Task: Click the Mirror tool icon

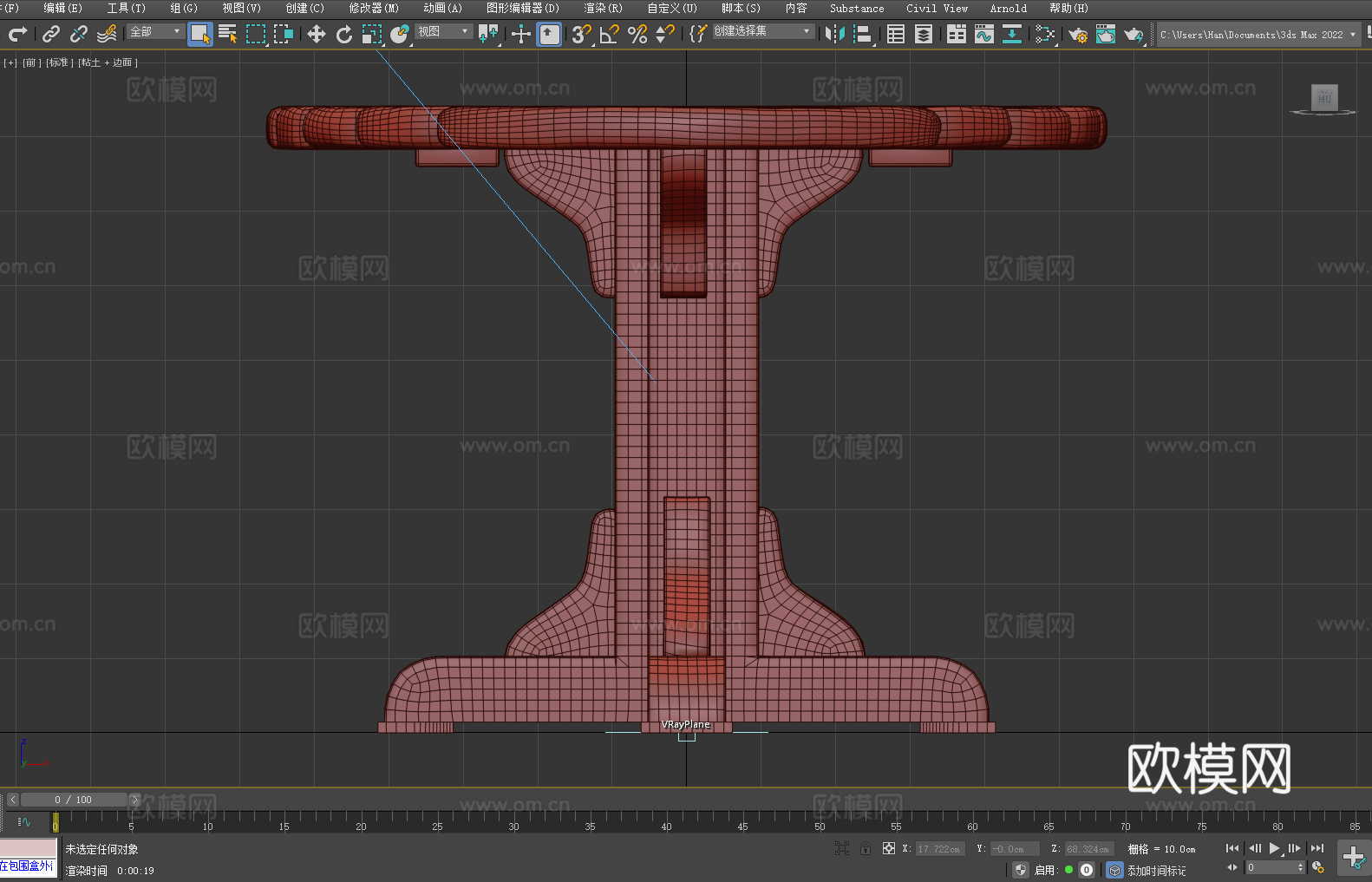Action: (835, 34)
